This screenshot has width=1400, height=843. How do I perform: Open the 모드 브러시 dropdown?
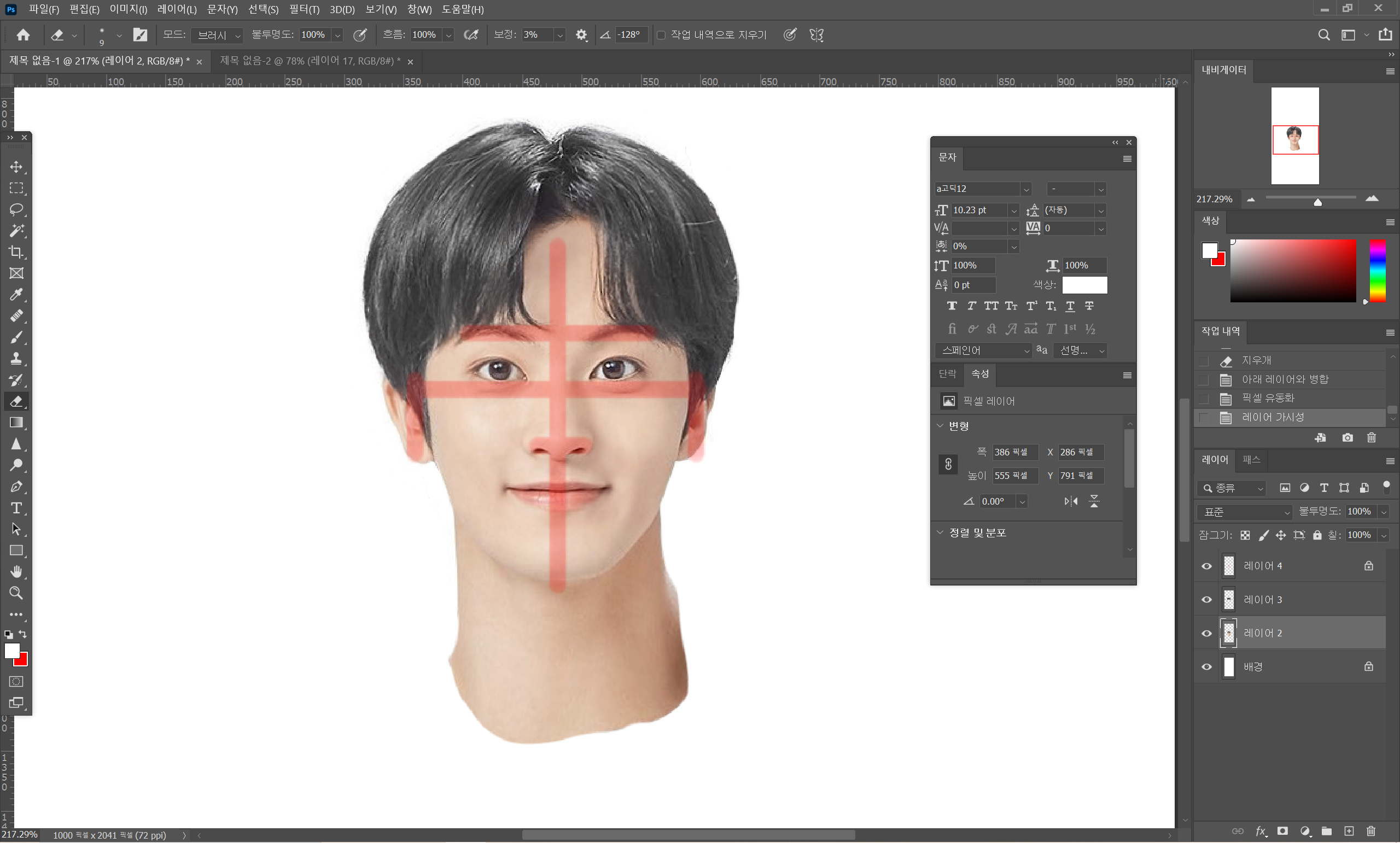tap(218, 35)
